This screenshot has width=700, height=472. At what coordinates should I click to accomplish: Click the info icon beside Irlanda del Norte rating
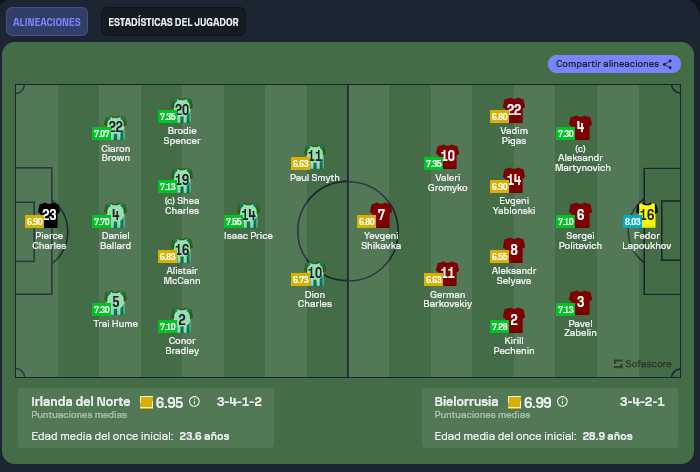pyautogui.click(x=195, y=402)
